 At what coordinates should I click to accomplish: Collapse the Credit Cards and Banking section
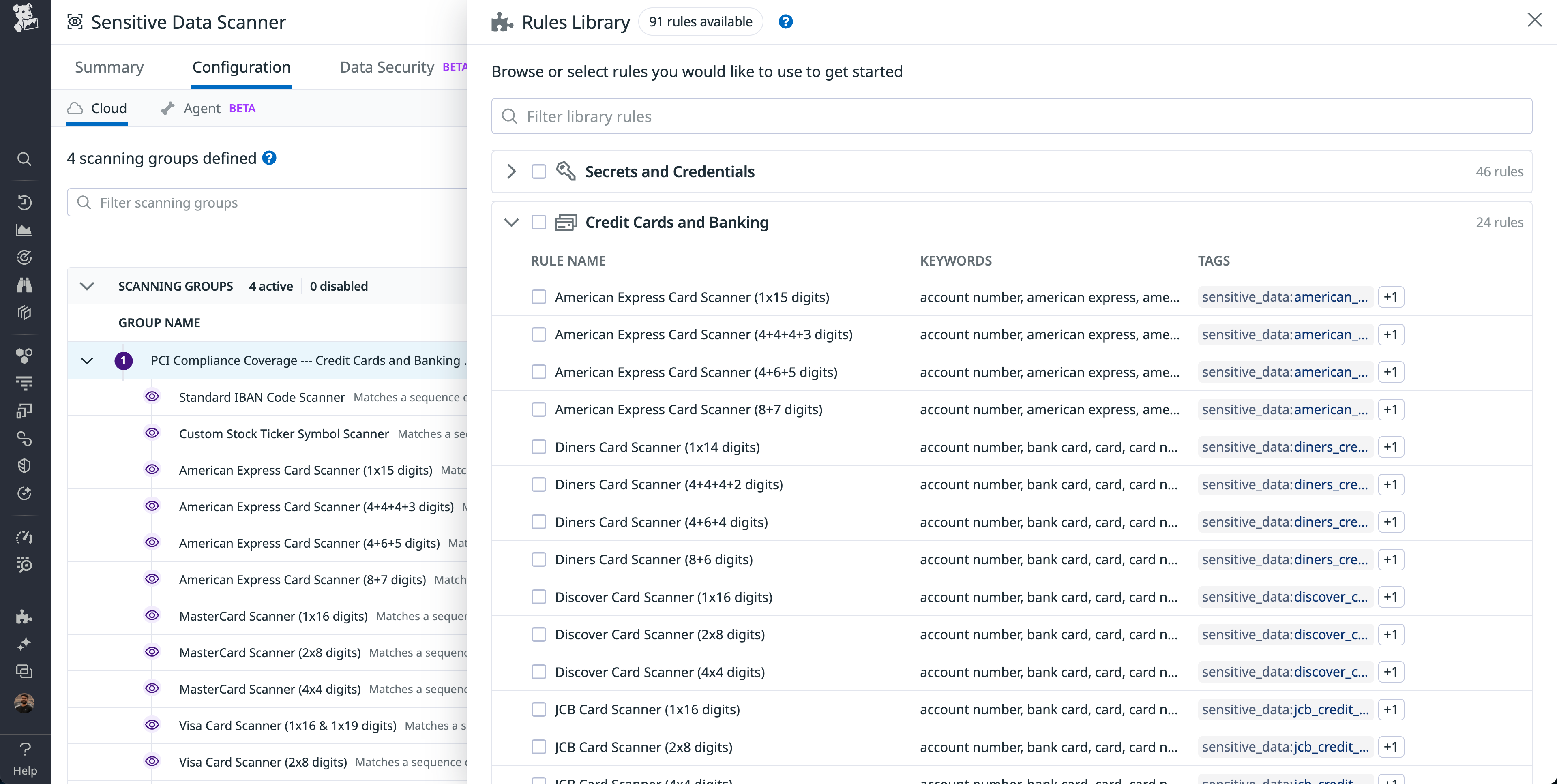click(x=511, y=223)
